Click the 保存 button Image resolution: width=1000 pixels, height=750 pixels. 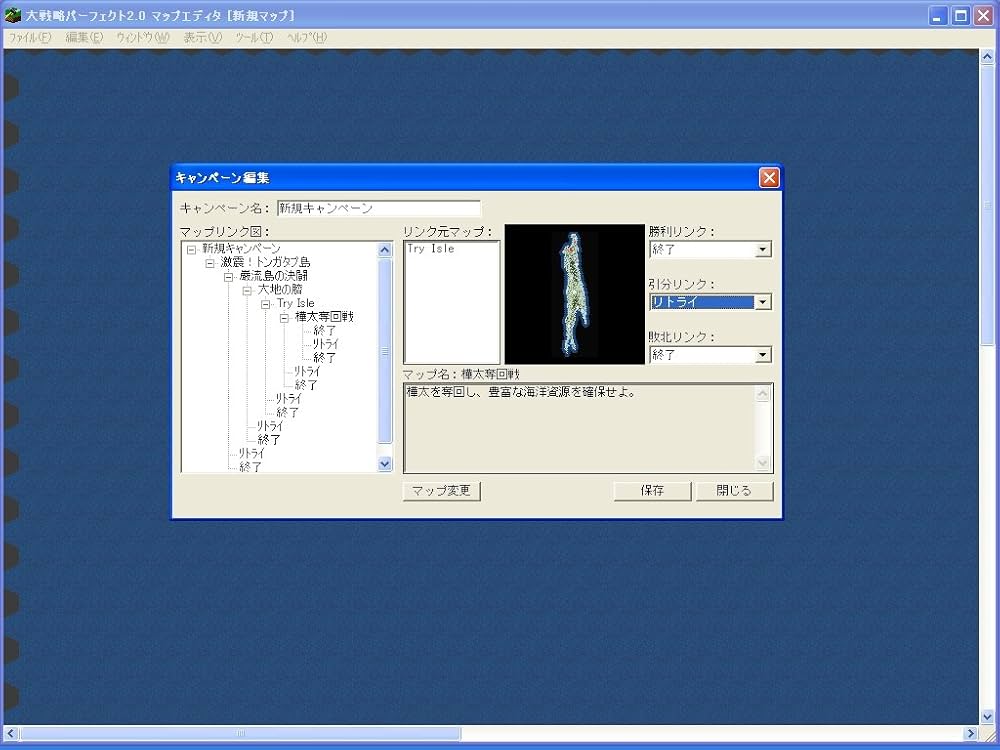tap(652, 490)
